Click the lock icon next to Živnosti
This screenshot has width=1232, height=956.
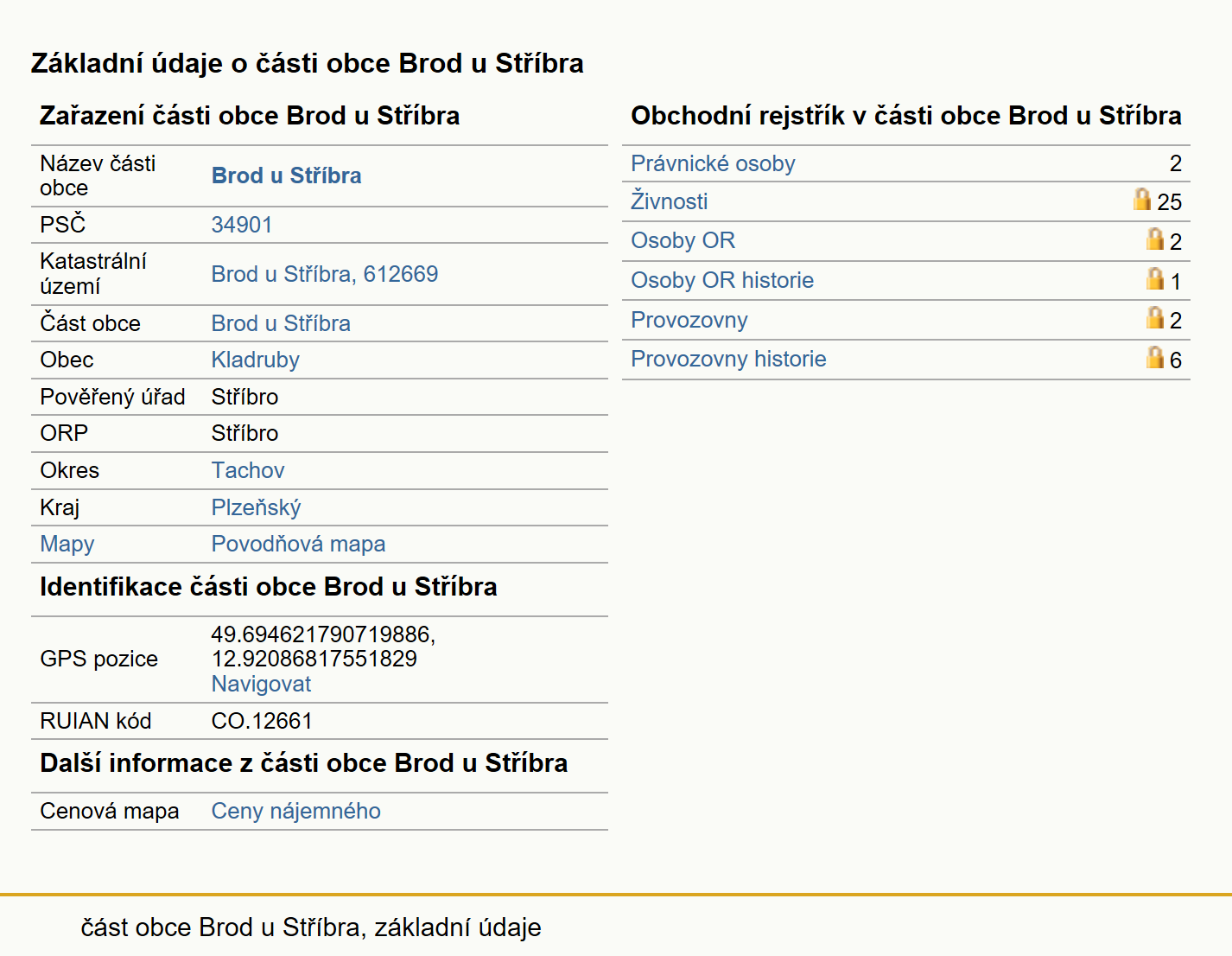(x=1142, y=200)
